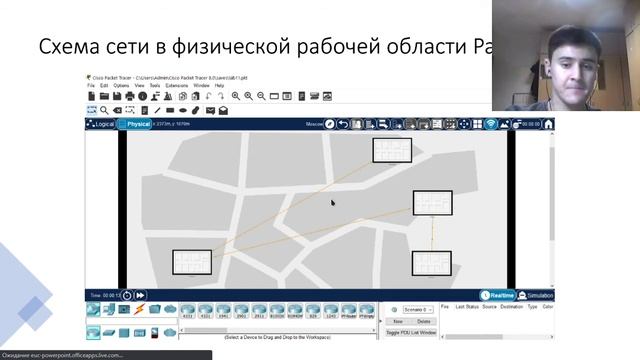Click the Inspect magnifier tool
640x360 pixels.
(x=104, y=110)
